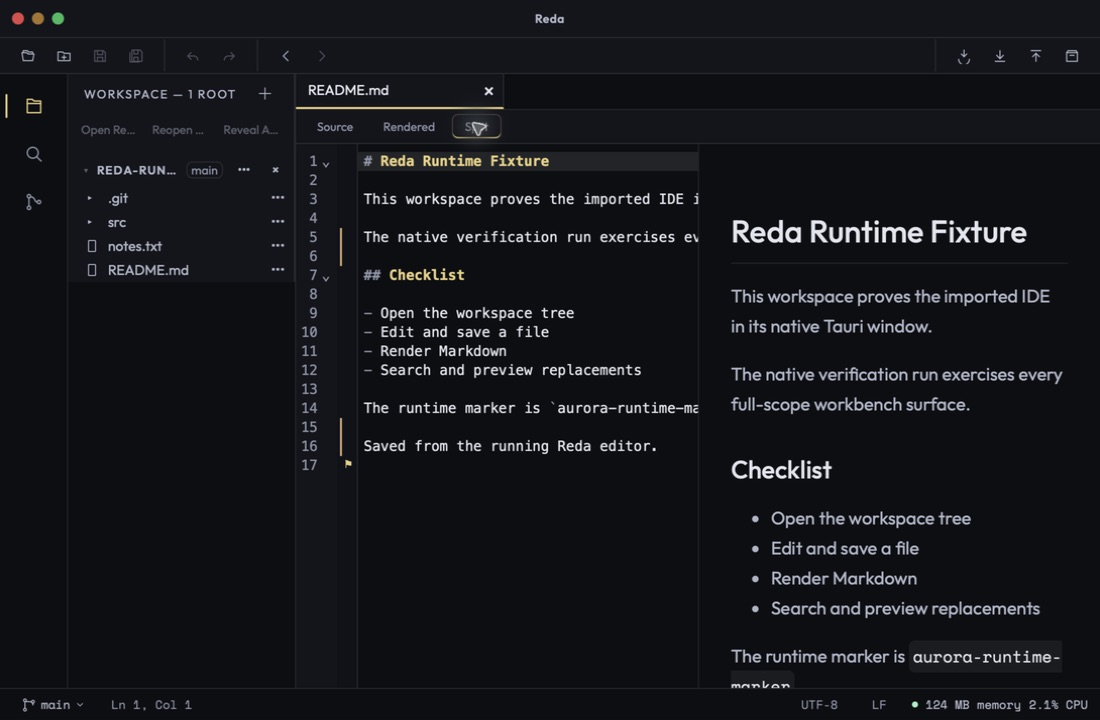Expand the .git folder
1100x720 pixels.
(x=90, y=199)
